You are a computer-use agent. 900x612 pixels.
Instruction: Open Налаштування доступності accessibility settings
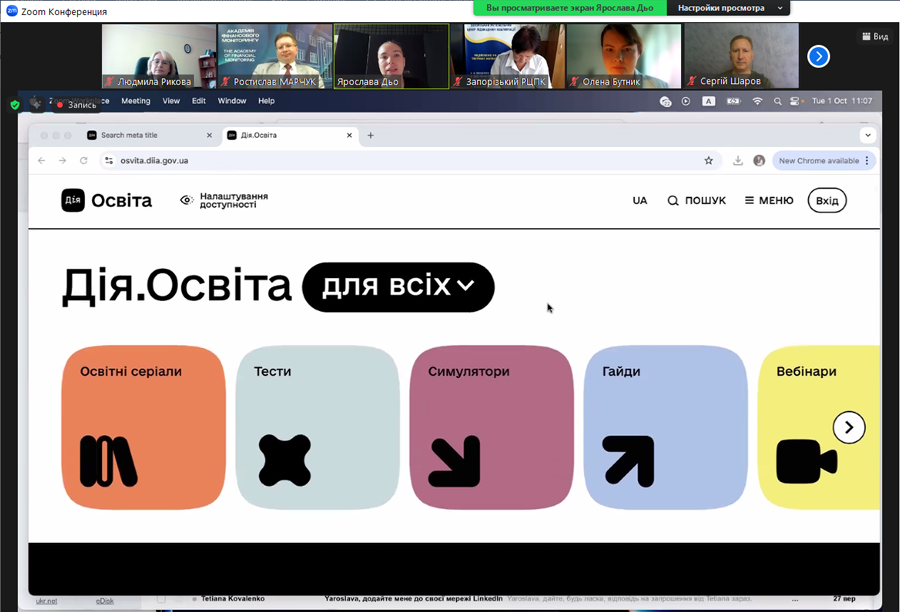[x=224, y=200]
